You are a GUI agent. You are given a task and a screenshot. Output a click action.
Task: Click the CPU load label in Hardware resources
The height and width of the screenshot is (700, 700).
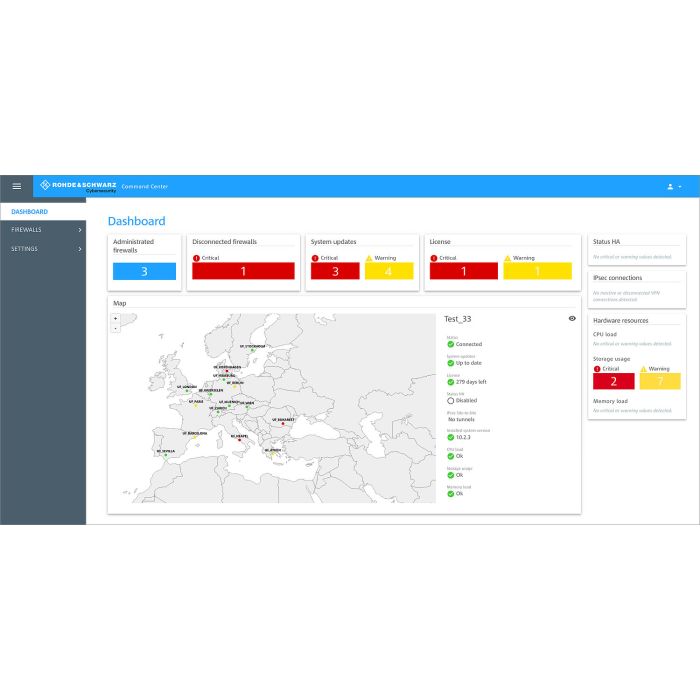point(605,334)
